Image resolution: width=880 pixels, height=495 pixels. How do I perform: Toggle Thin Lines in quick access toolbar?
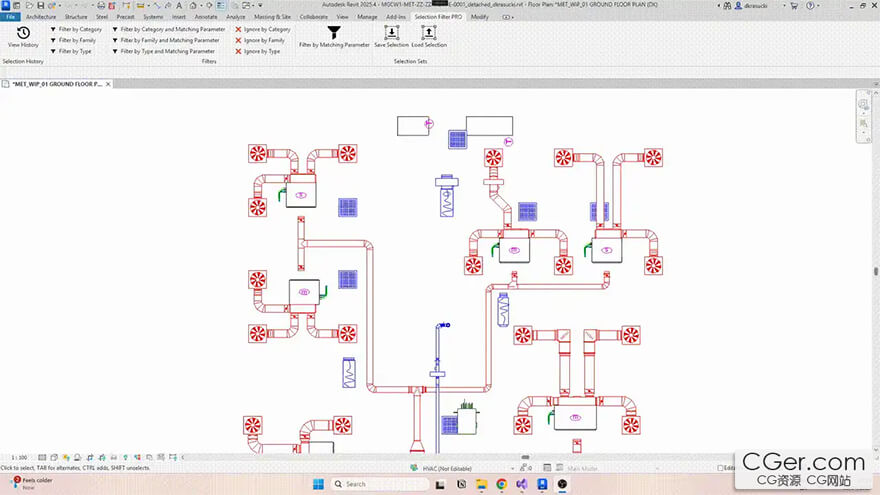[x=221, y=6]
